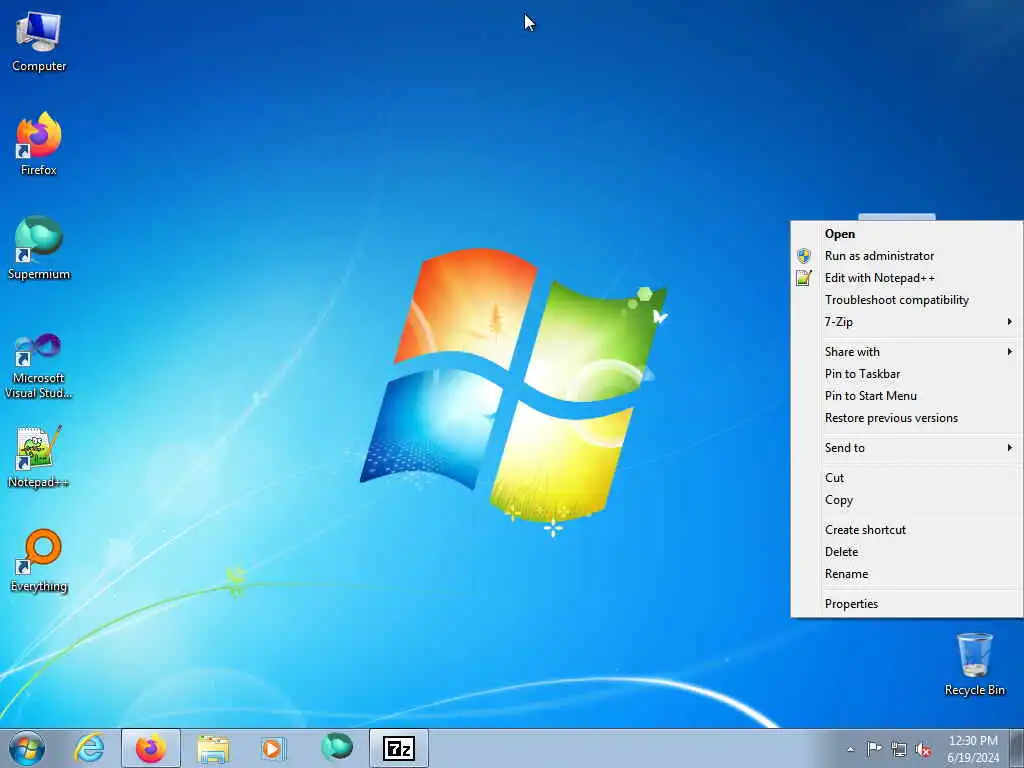Open the Send to submenu entry
The height and width of the screenshot is (768, 1024).
coord(906,448)
